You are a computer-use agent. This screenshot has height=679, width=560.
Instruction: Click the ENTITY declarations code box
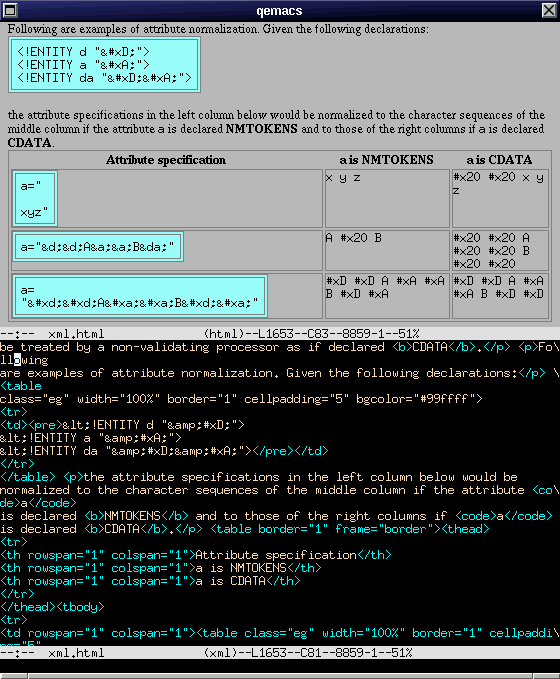coord(104,65)
